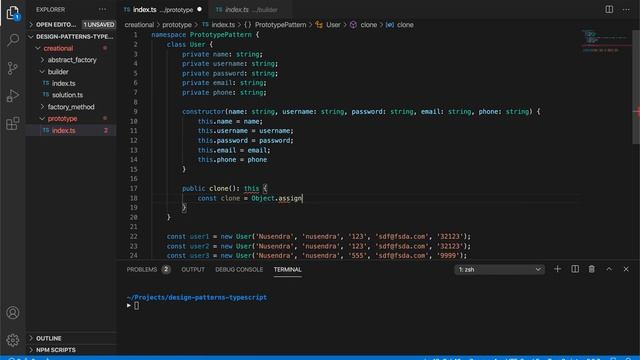Click prototype breadcrumb segment

tap(177, 25)
